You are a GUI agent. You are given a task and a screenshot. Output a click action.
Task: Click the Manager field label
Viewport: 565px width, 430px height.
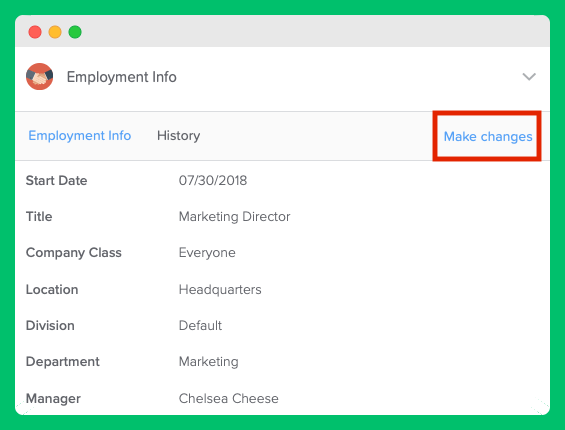[53, 399]
